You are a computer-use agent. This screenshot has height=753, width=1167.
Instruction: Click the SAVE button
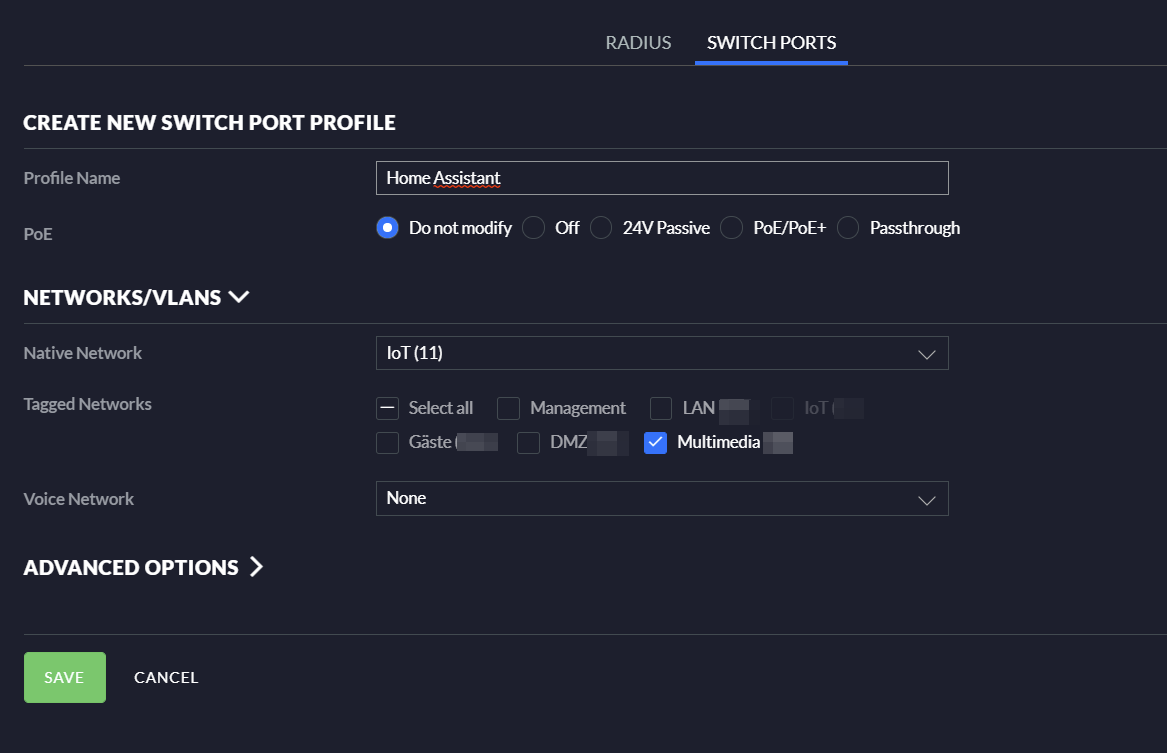pos(64,677)
